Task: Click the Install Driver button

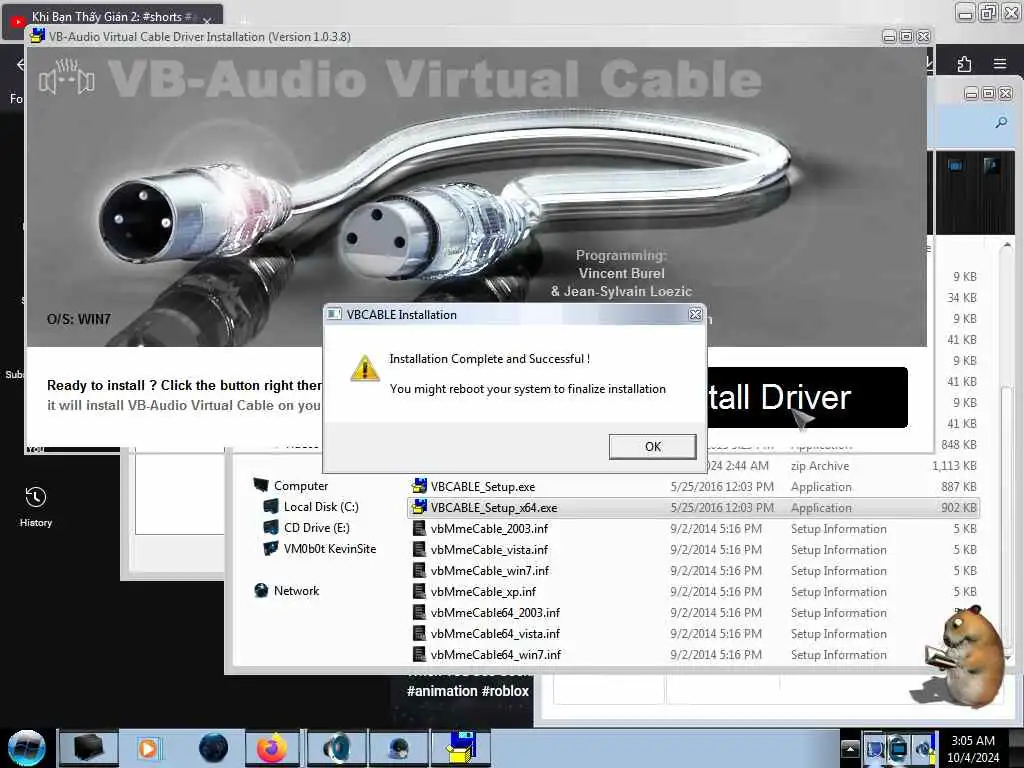Action: pos(807,398)
